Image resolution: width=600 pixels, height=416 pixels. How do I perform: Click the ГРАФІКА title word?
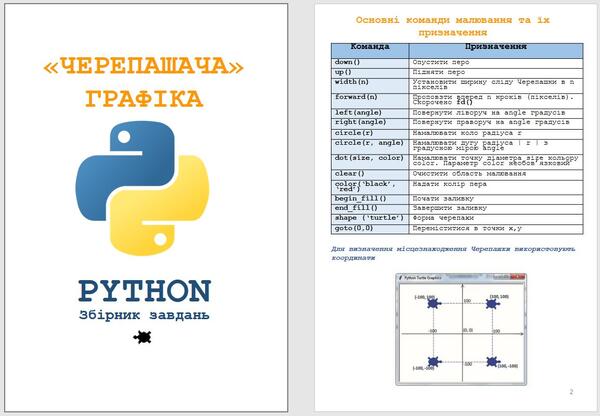pyautogui.click(x=143, y=99)
